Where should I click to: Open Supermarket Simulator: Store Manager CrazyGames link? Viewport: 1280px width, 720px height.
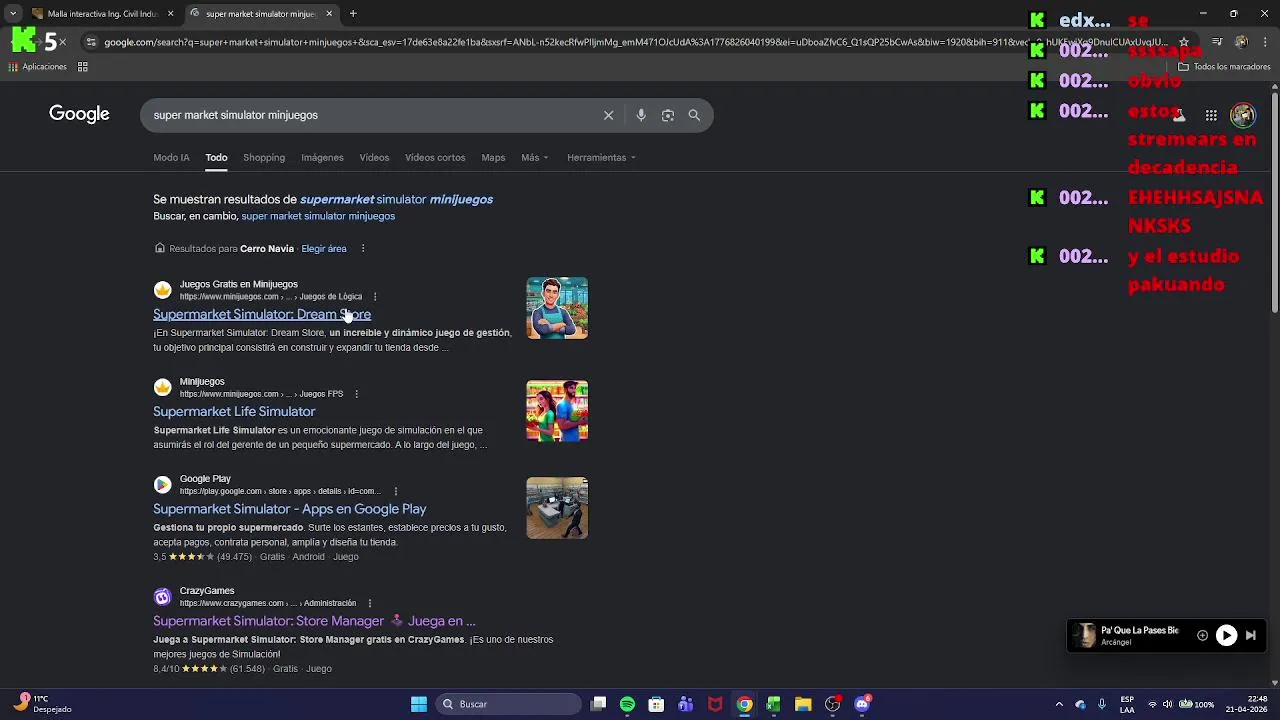pos(314,621)
